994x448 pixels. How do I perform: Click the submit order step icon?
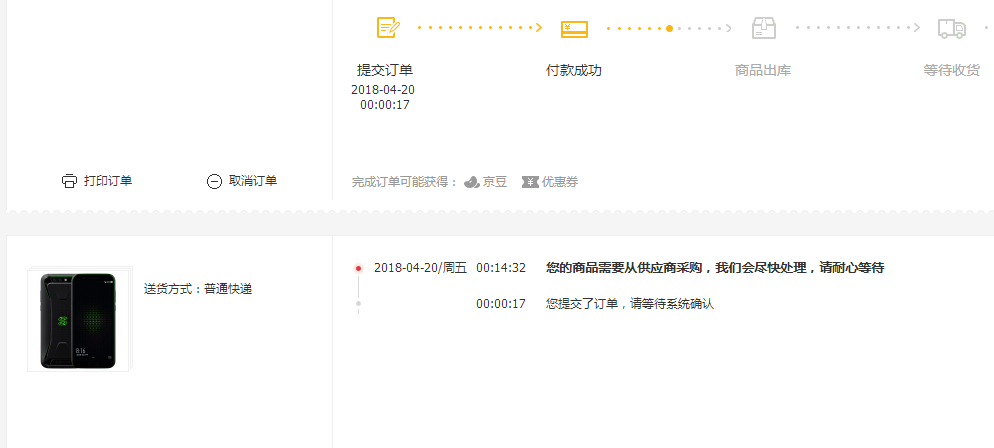click(388, 28)
